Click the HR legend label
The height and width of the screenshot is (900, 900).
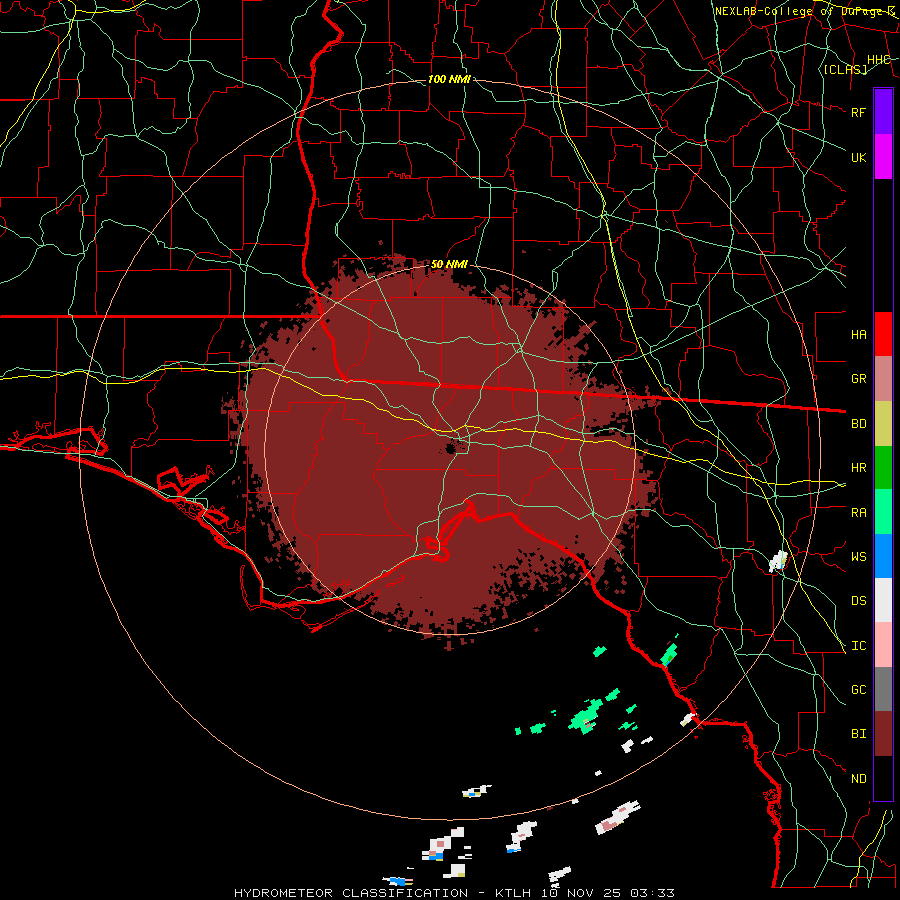click(858, 468)
